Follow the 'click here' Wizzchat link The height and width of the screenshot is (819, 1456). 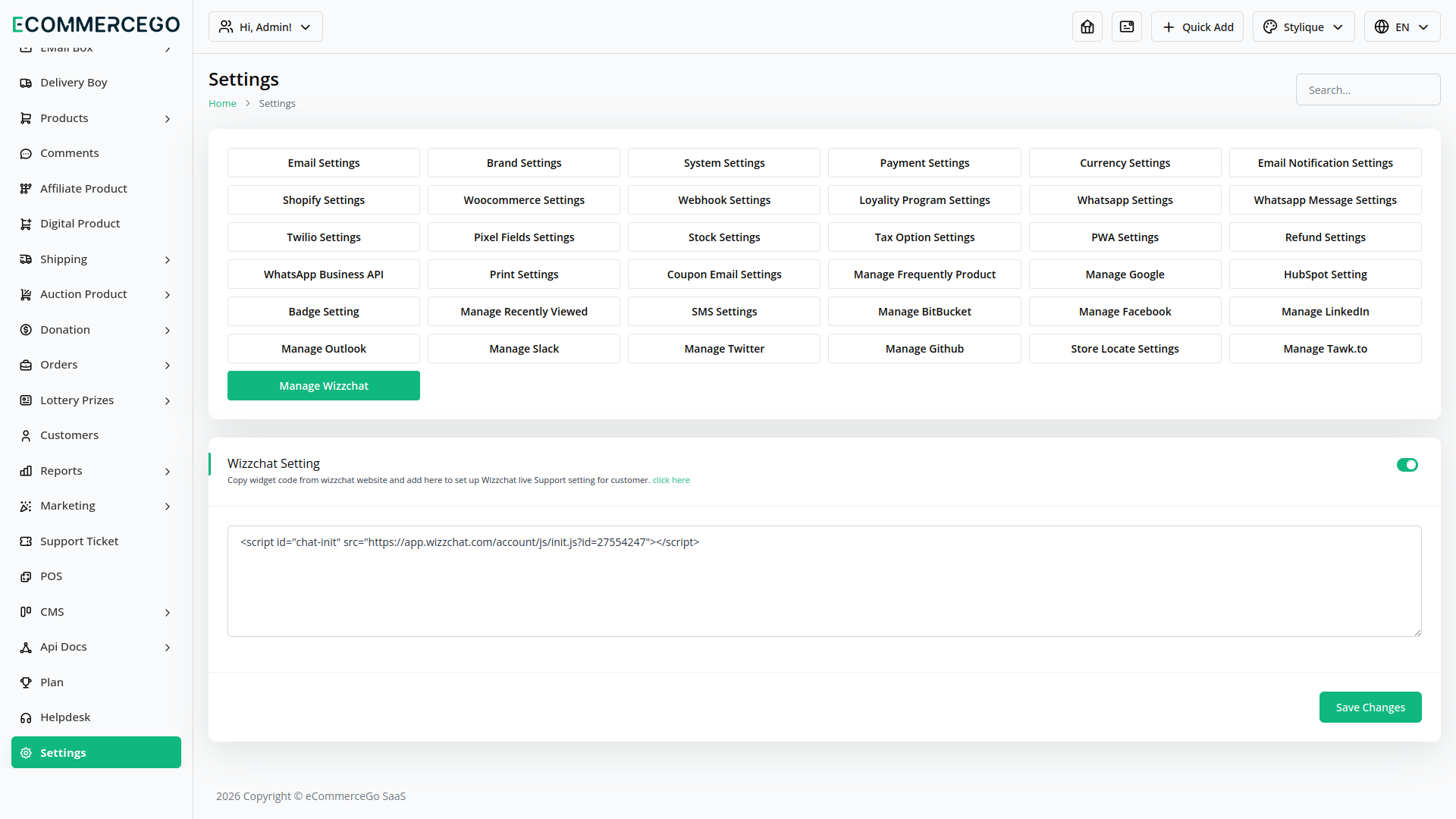click(671, 480)
